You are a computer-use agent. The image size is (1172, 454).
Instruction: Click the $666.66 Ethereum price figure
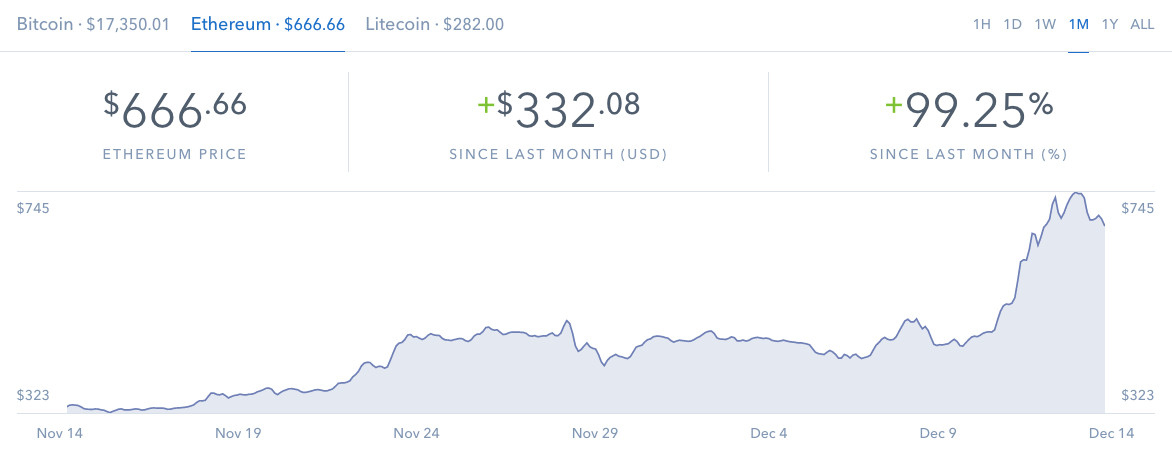tap(175, 110)
